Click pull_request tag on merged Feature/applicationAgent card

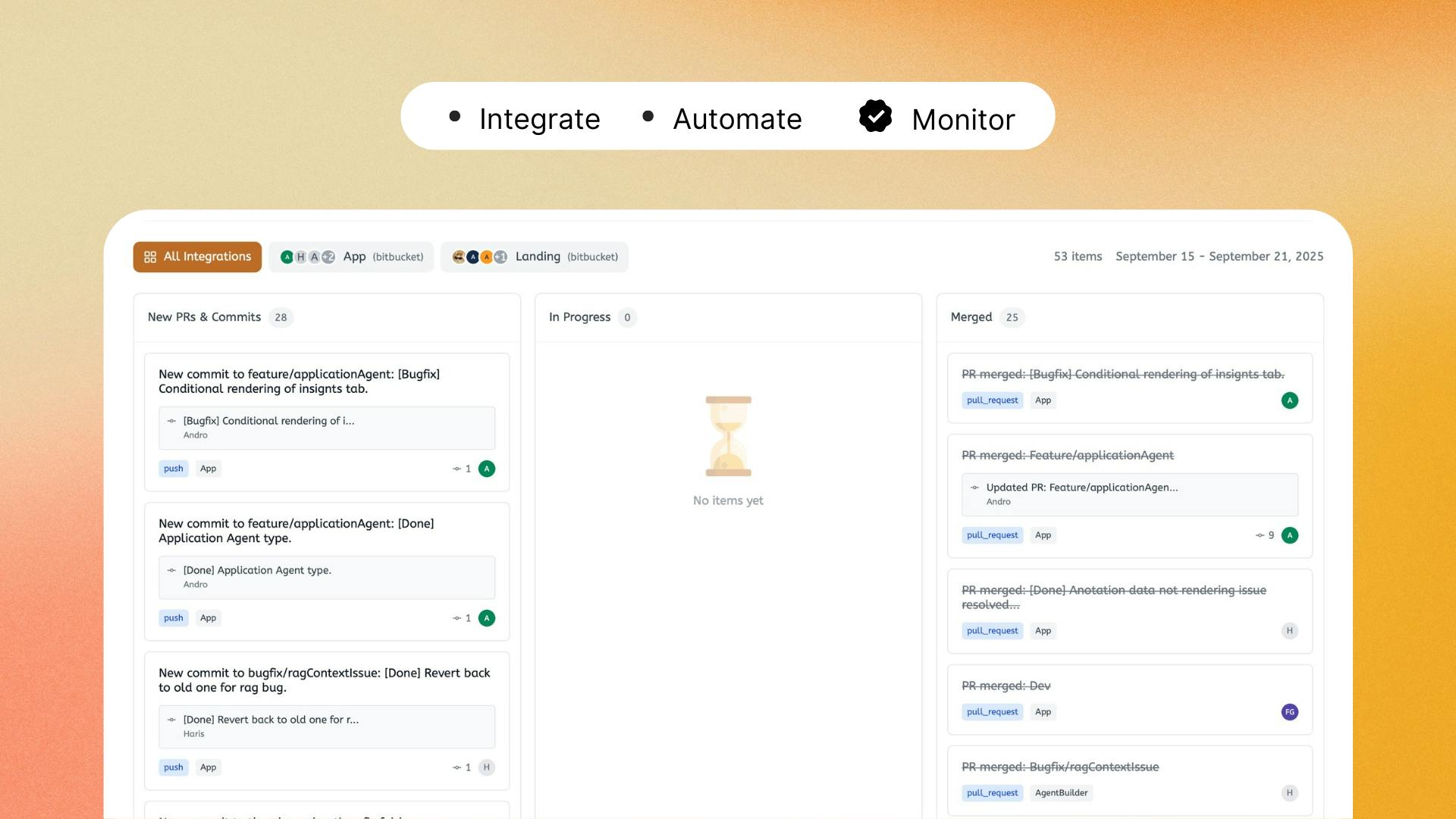pos(993,535)
